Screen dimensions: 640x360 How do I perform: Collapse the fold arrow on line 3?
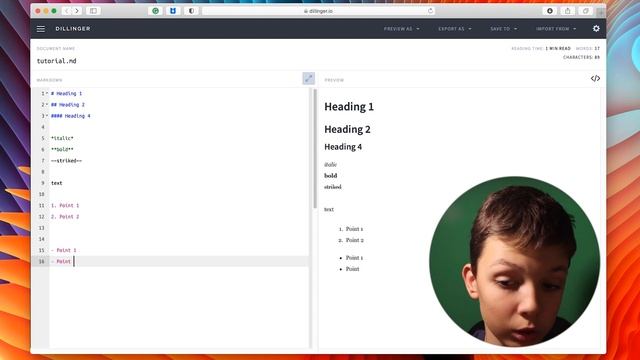click(x=47, y=116)
